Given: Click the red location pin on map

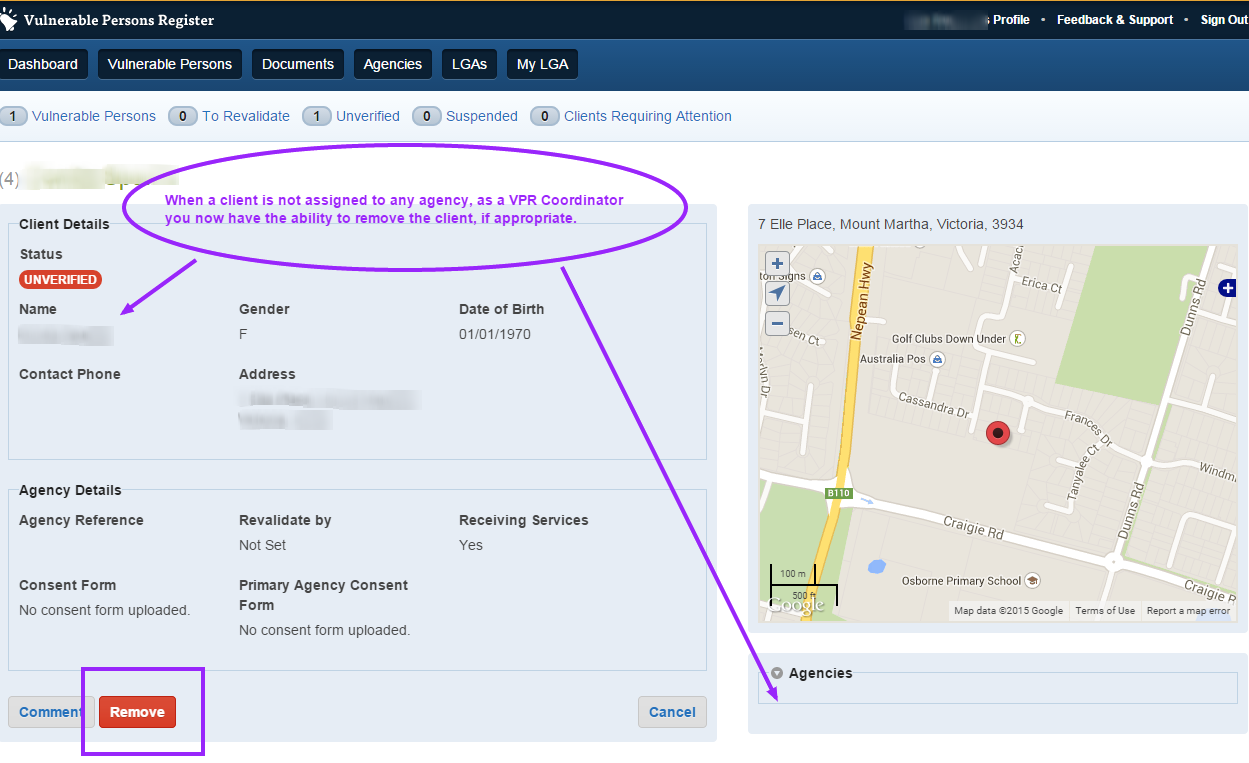Looking at the screenshot, I should click(x=998, y=433).
